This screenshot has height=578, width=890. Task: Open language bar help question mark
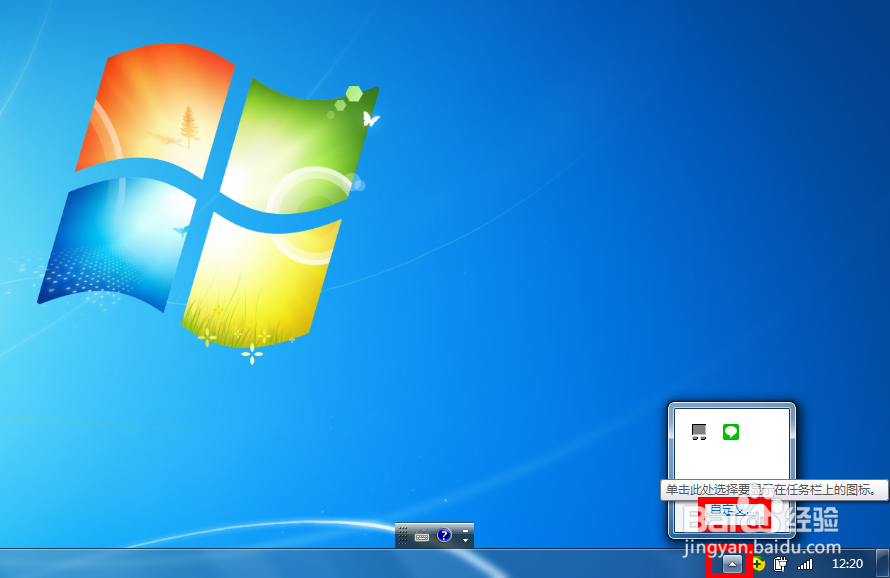coord(444,535)
